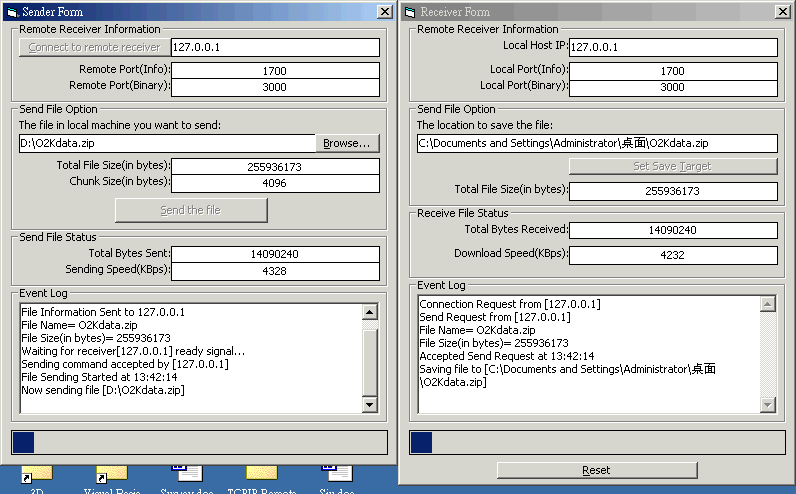Screen dimensions: 796x494
Task: Click the Local Host IP input field
Action: point(672,47)
